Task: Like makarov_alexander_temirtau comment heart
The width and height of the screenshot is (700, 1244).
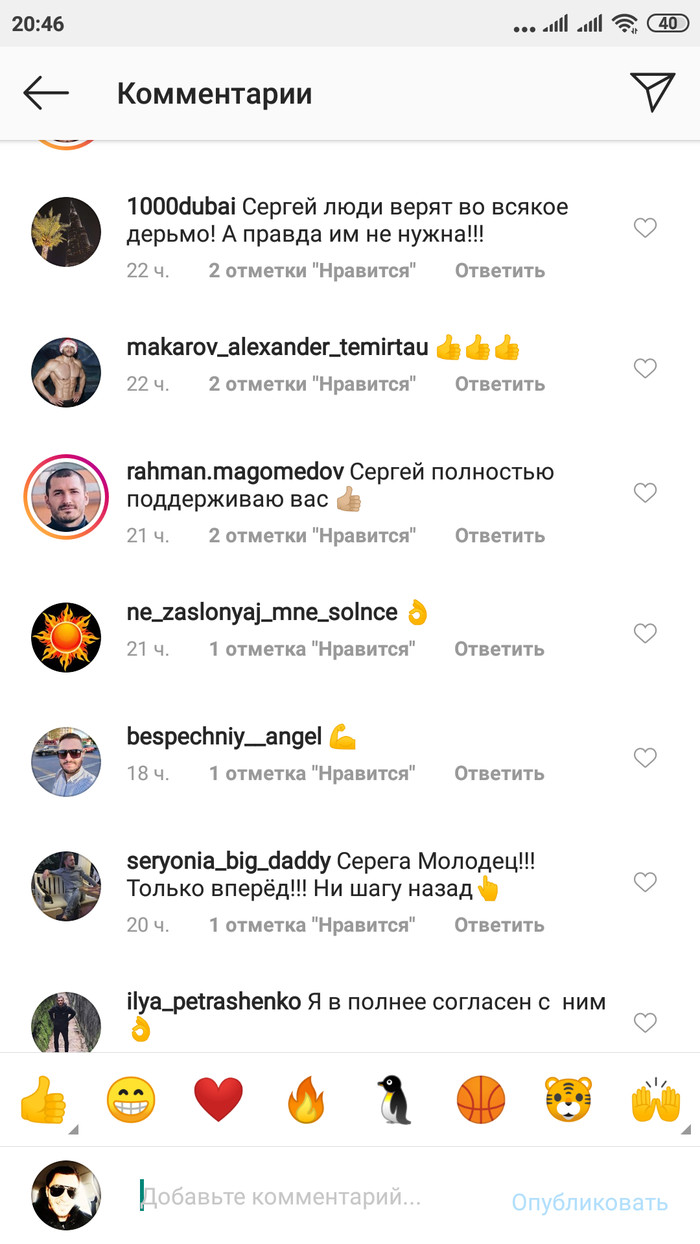Action: coord(645,368)
